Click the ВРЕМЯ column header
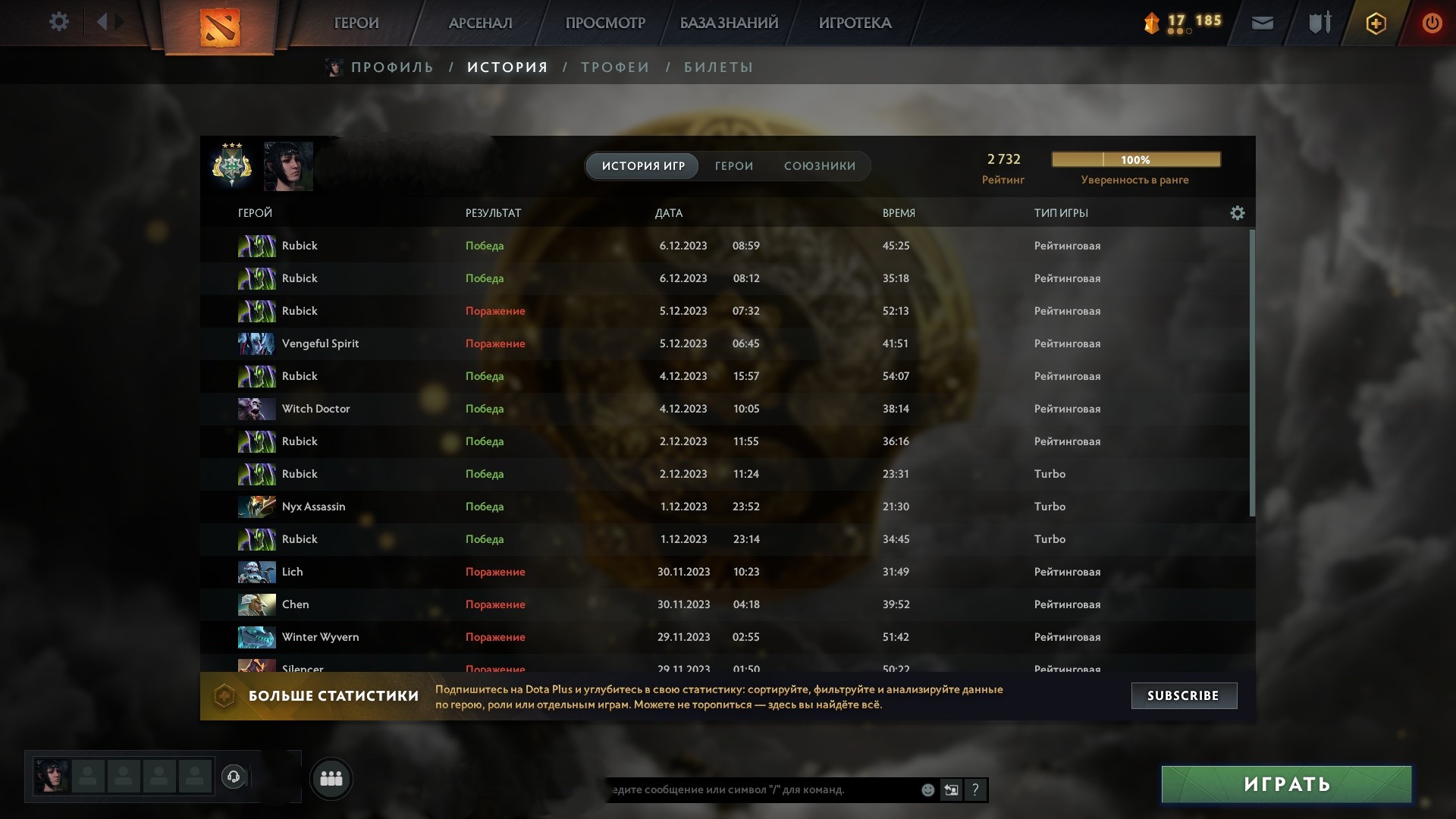 pos(899,213)
